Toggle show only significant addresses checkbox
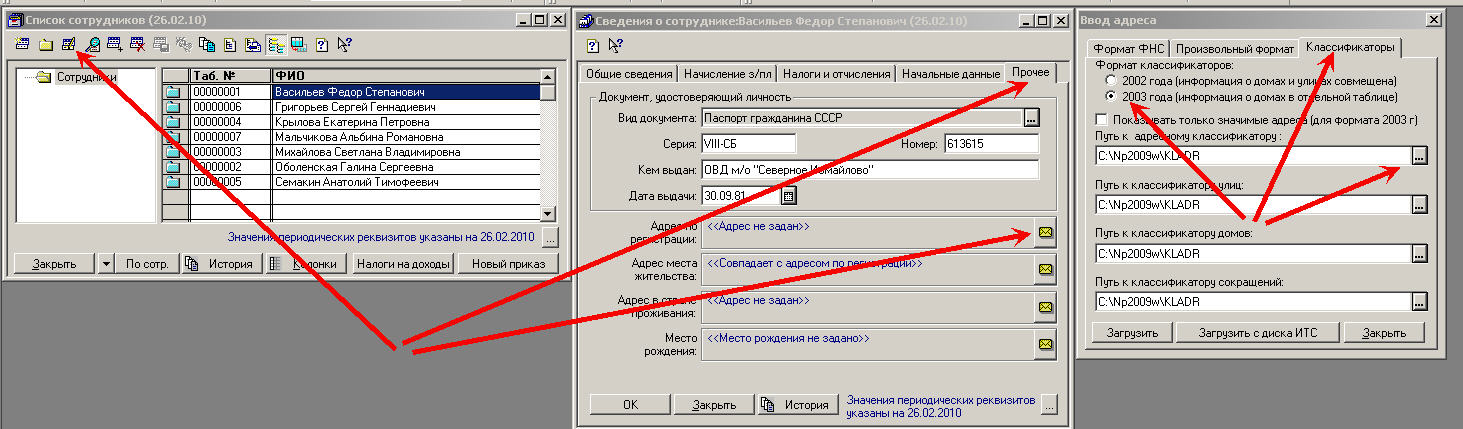The image size is (1463, 429). [x=1102, y=120]
